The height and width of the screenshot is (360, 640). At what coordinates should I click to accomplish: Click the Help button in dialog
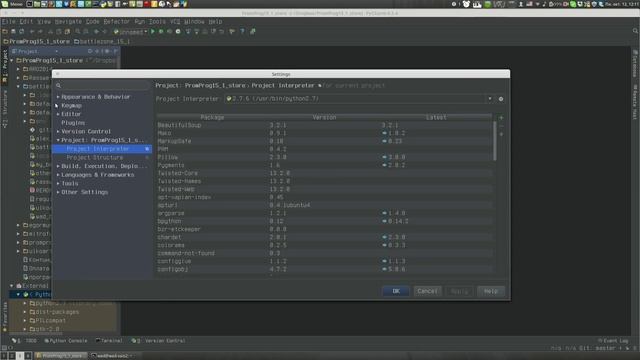click(x=491, y=291)
